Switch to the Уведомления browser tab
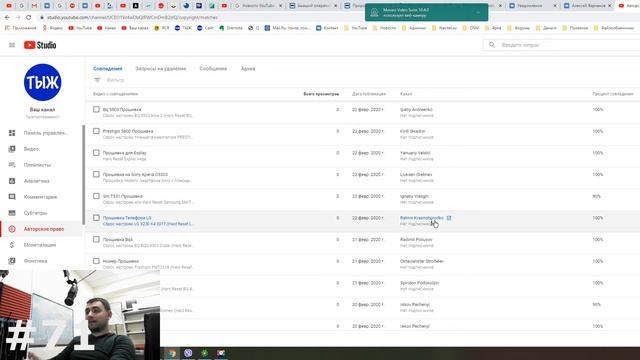 point(533,6)
